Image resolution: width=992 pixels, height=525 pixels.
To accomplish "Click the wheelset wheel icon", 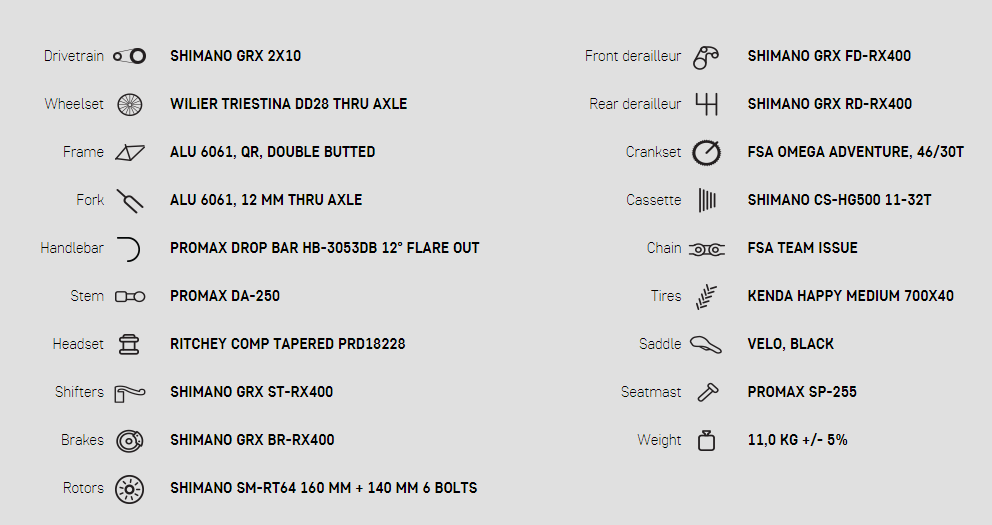I will 130,104.
